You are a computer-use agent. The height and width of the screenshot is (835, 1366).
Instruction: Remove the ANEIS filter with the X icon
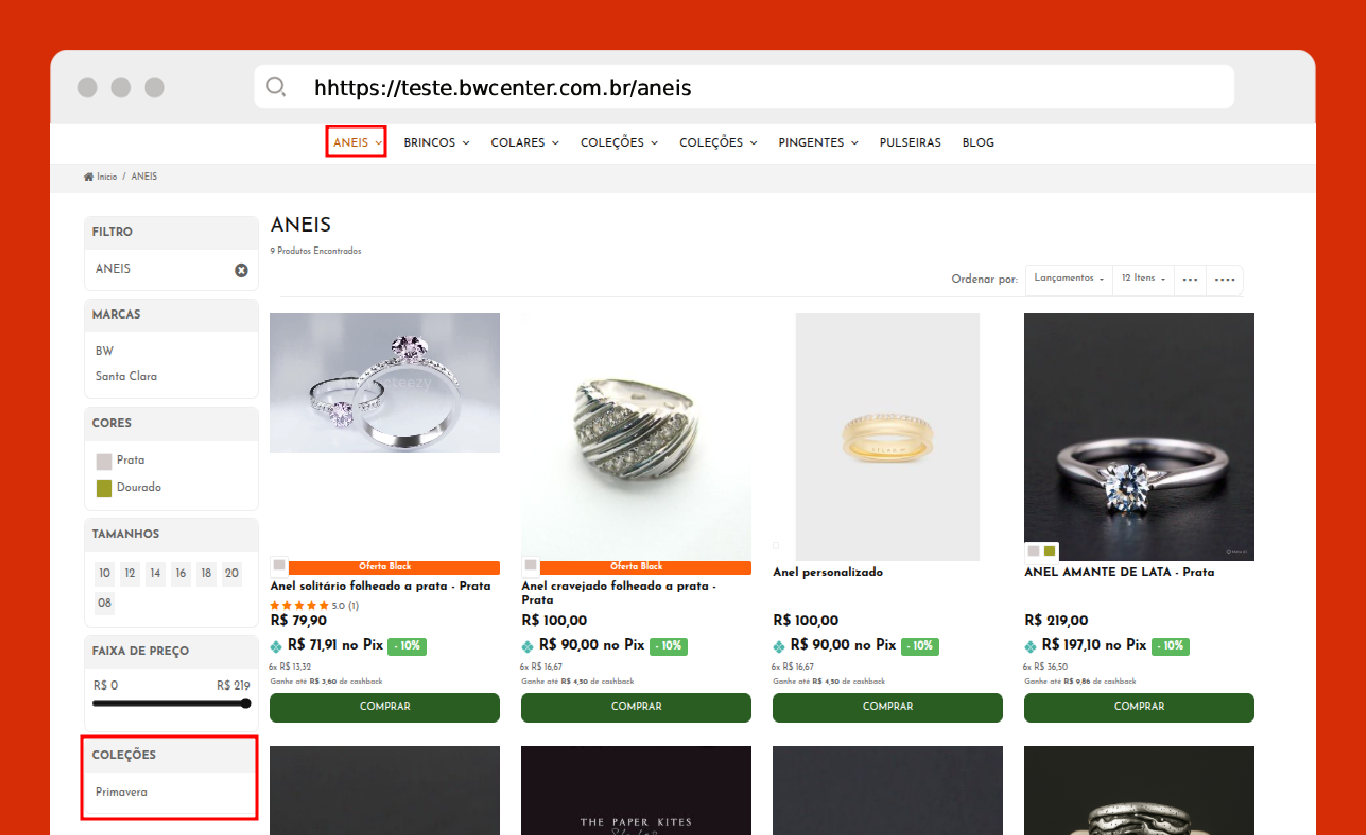[241, 270]
